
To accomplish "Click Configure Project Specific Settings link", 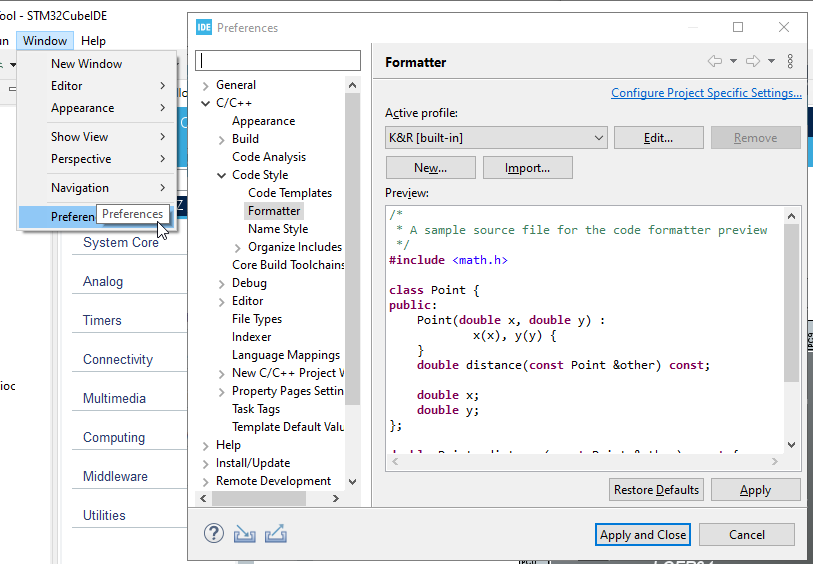I will pyautogui.click(x=706, y=93).
